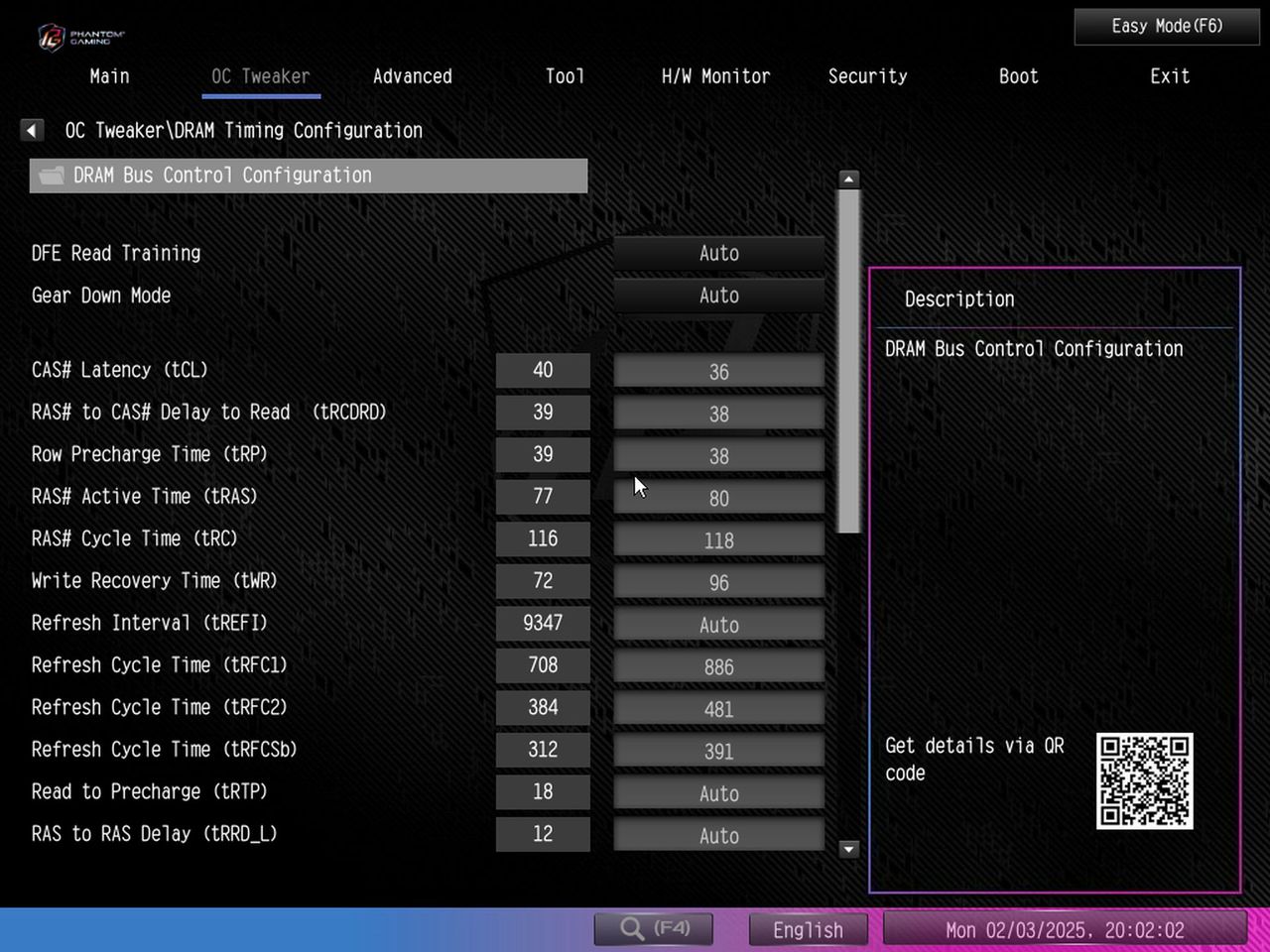Click the QR code for details
Image resolution: width=1270 pixels, height=952 pixels.
[1144, 781]
